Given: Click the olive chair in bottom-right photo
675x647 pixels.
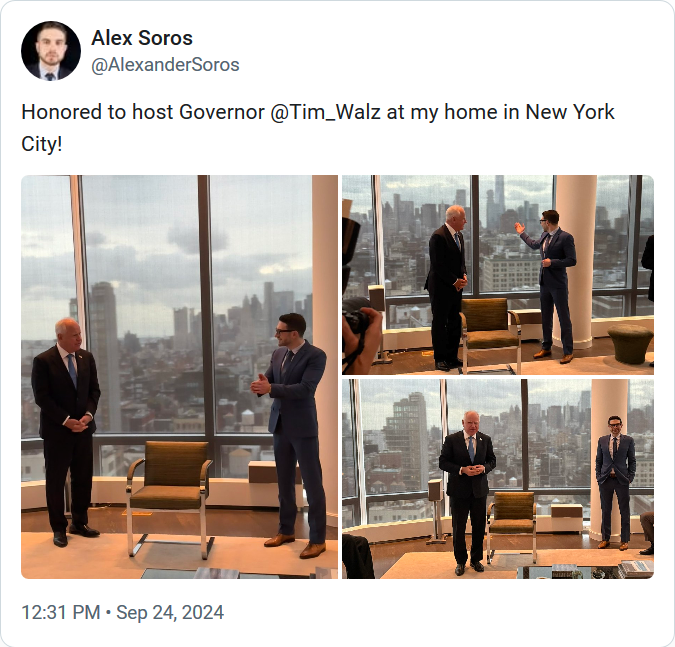Looking at the screenshot, I should (x=511, y=527).
